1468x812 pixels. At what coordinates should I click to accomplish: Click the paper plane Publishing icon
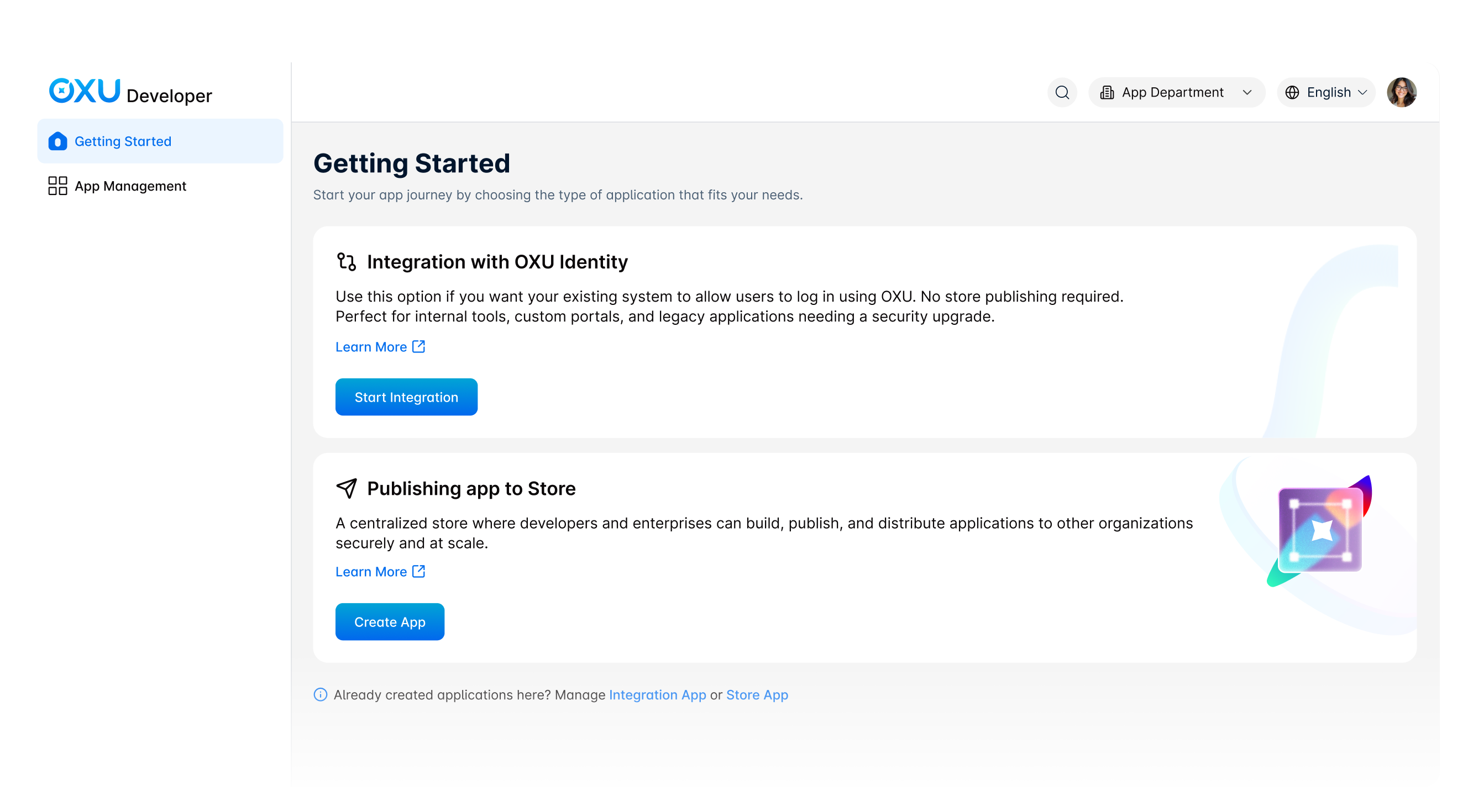pyautogui.click(x=347, y=488)
